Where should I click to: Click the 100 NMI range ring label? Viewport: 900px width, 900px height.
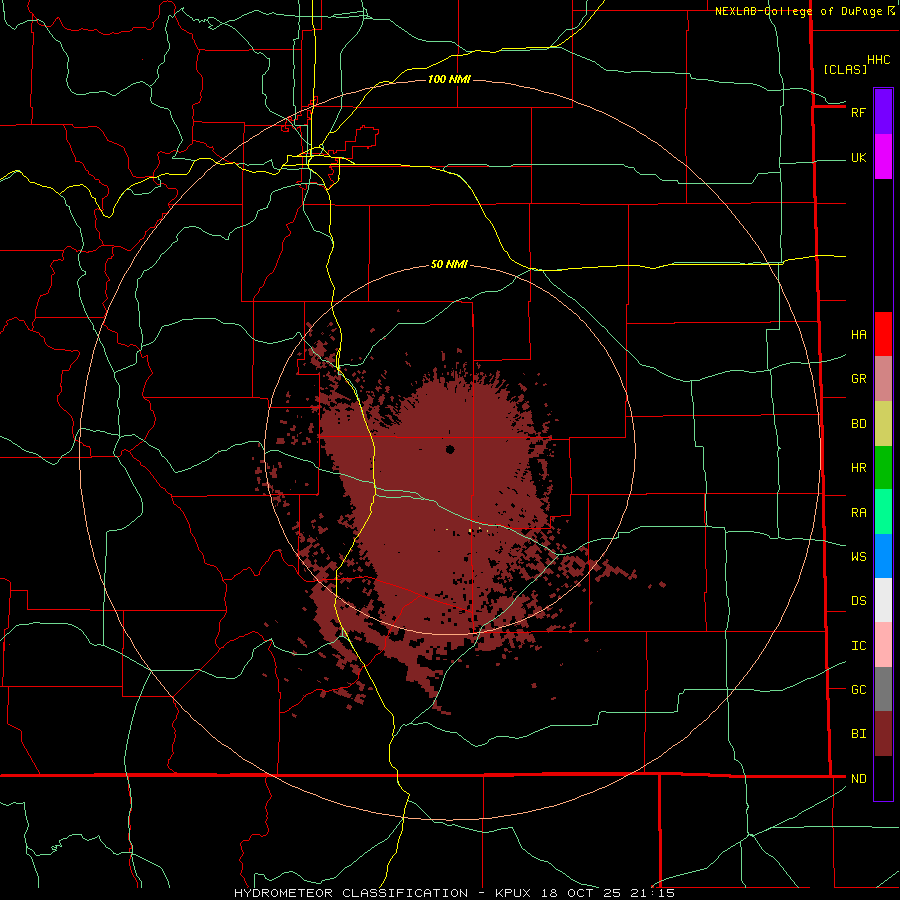point(449,79)
